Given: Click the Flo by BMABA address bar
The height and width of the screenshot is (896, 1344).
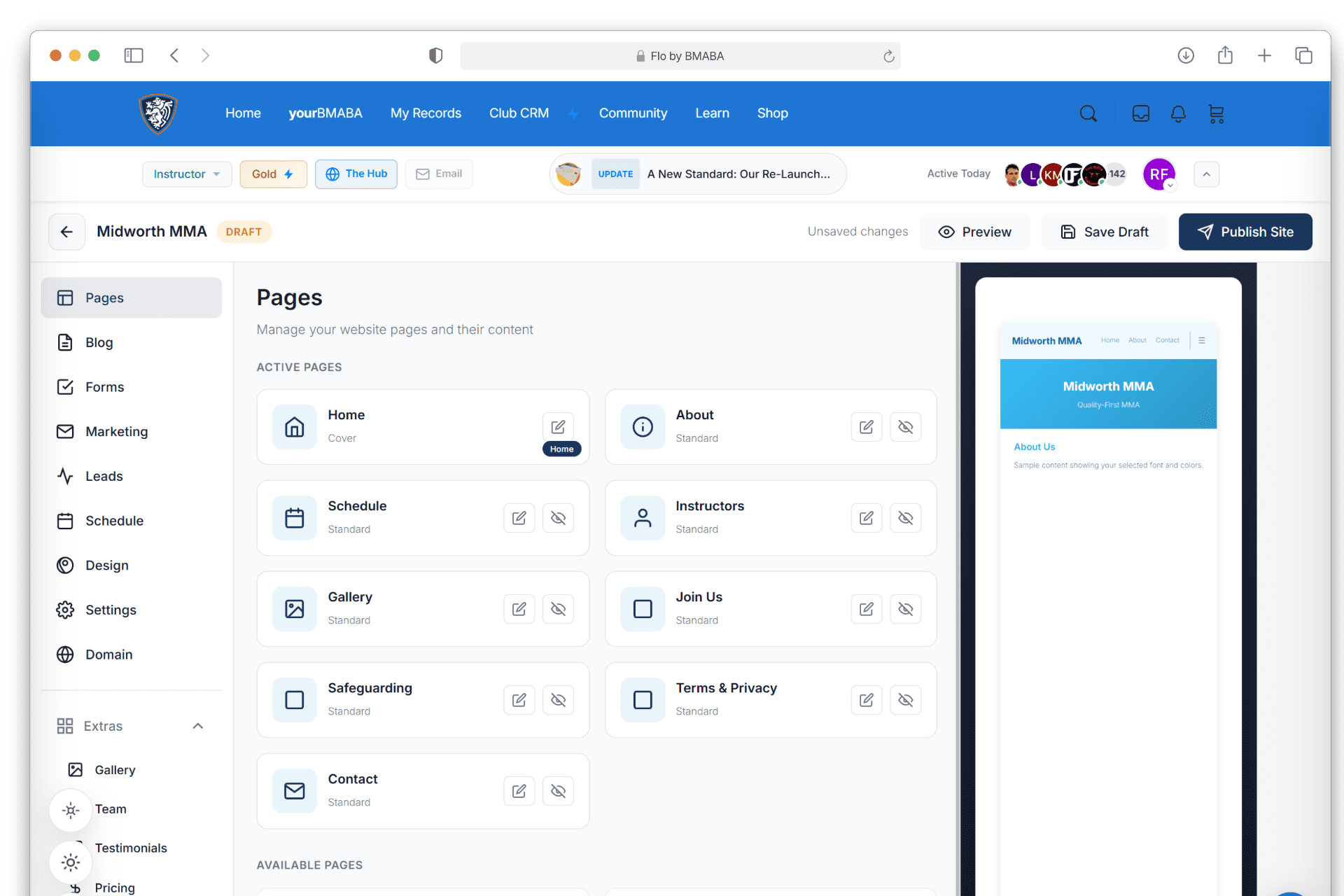Looking at the screenshot, I should point(680,56).
